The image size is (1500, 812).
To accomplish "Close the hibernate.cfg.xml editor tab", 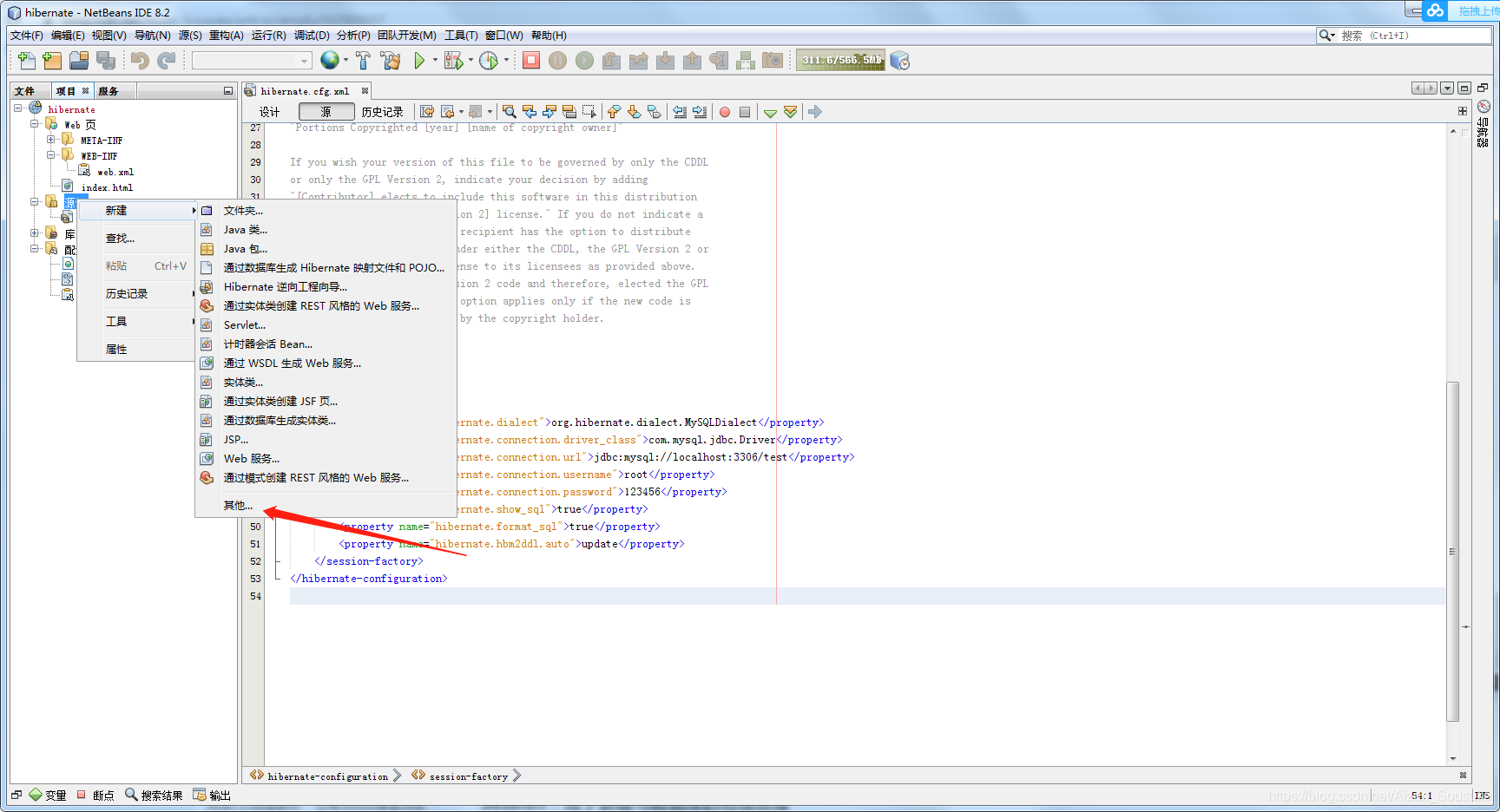I will (x=365, y=91).
